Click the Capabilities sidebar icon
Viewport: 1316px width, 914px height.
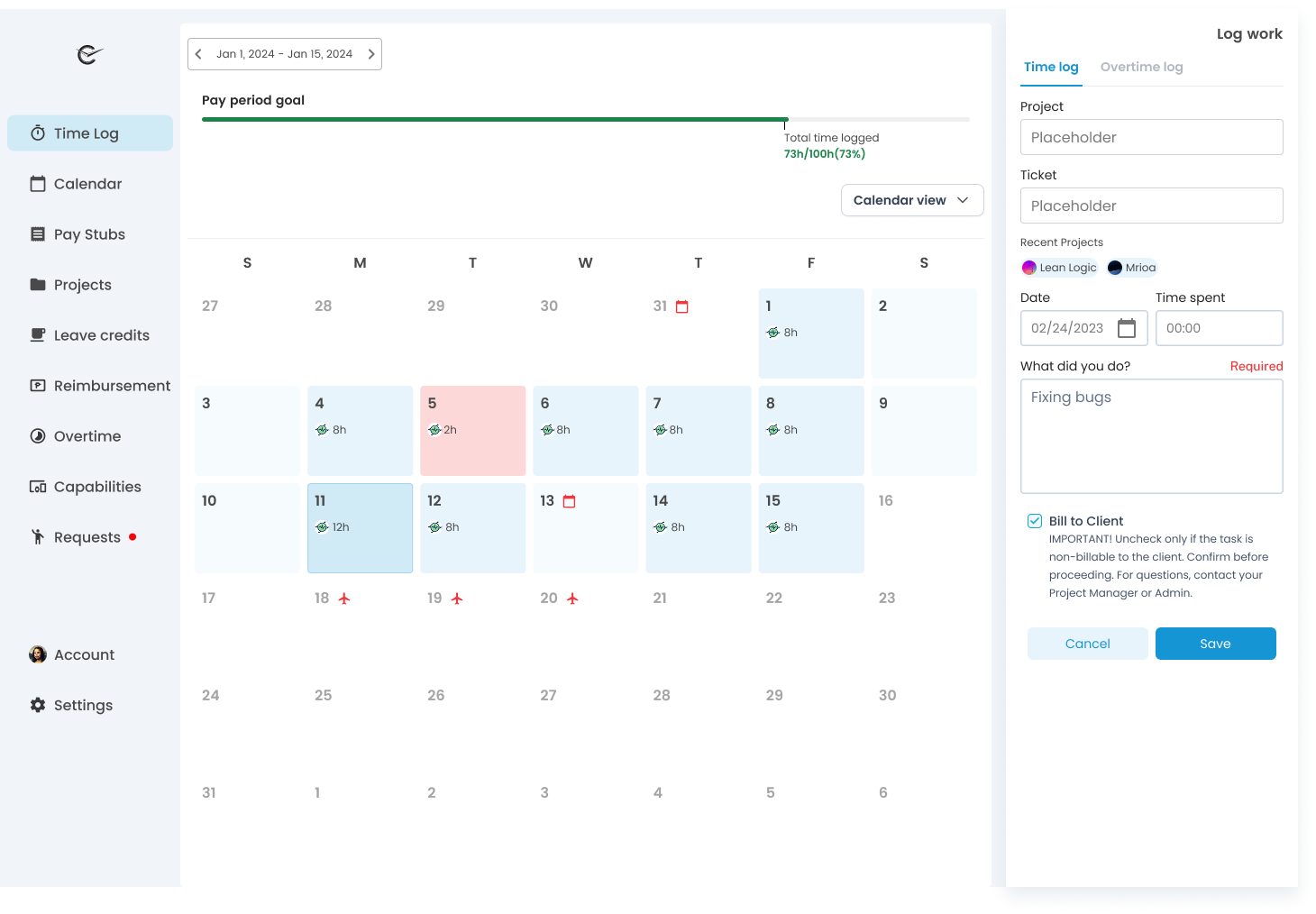coord(38,486)
